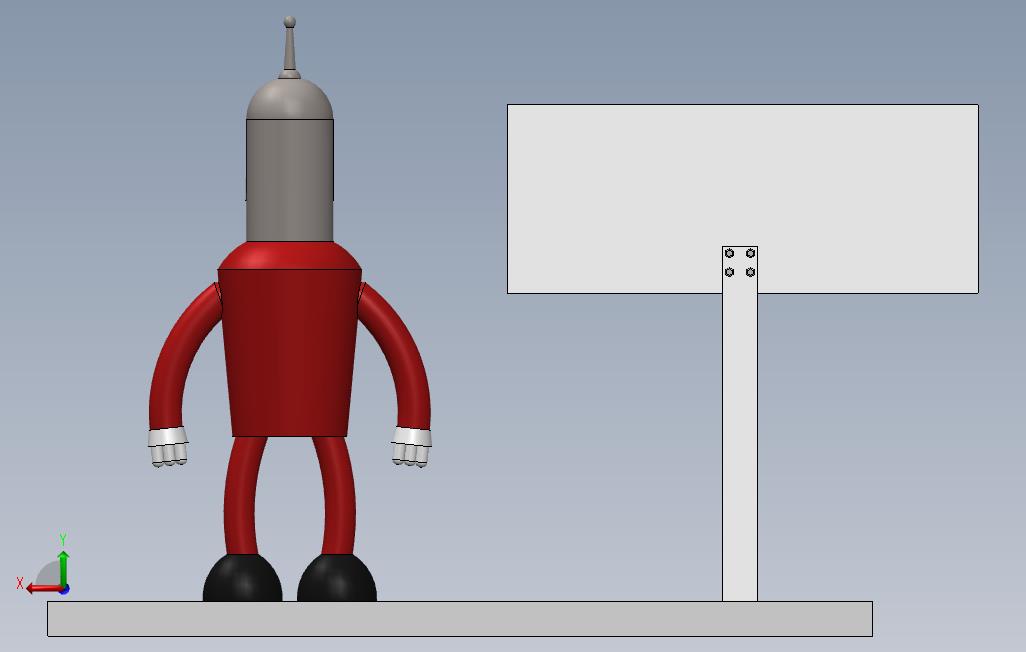Click the blue Z axis dot on triad
Screen dimensions: 1026x652
pos(65,590)
